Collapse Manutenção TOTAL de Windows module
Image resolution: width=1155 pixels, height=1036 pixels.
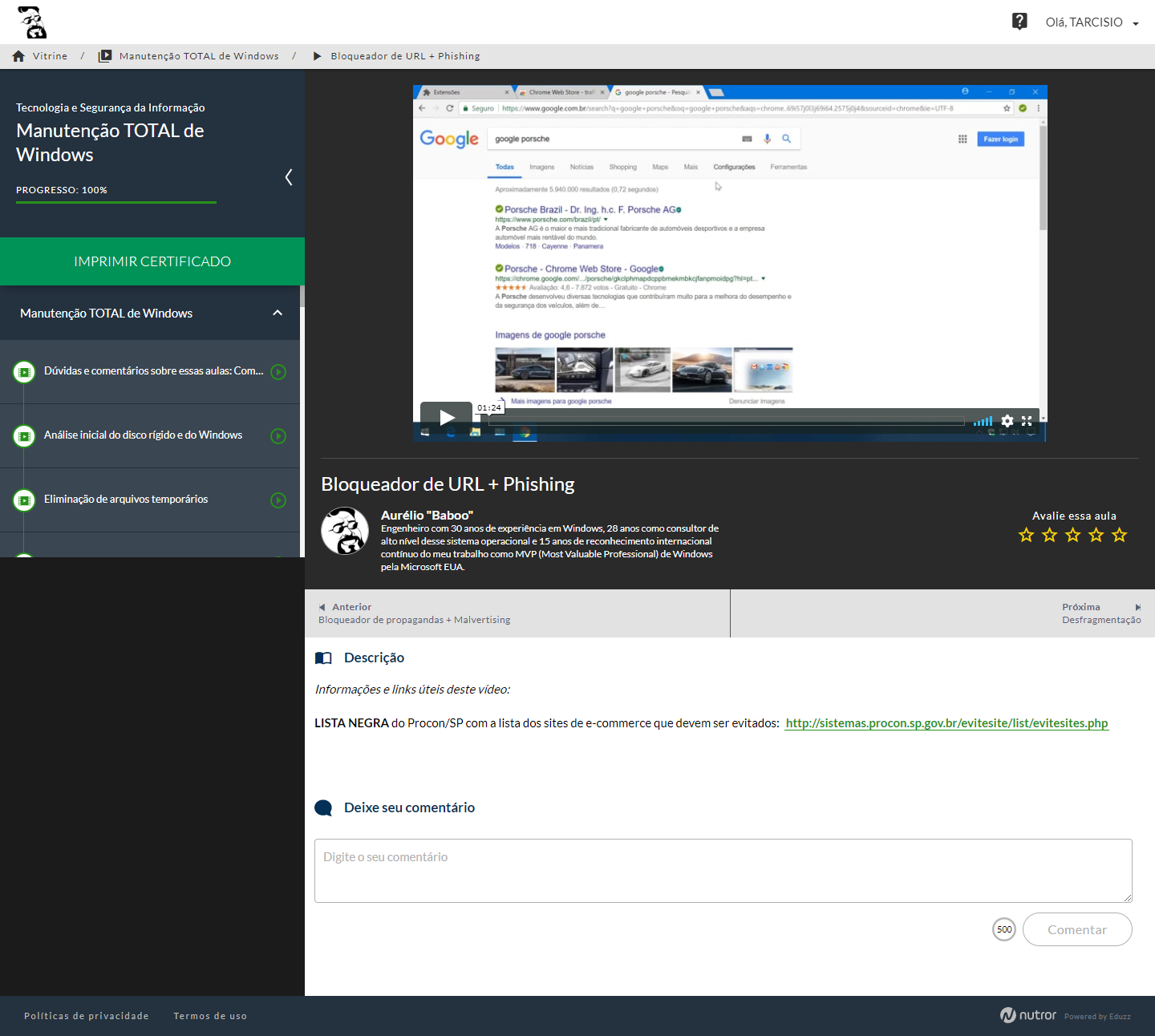278,314
